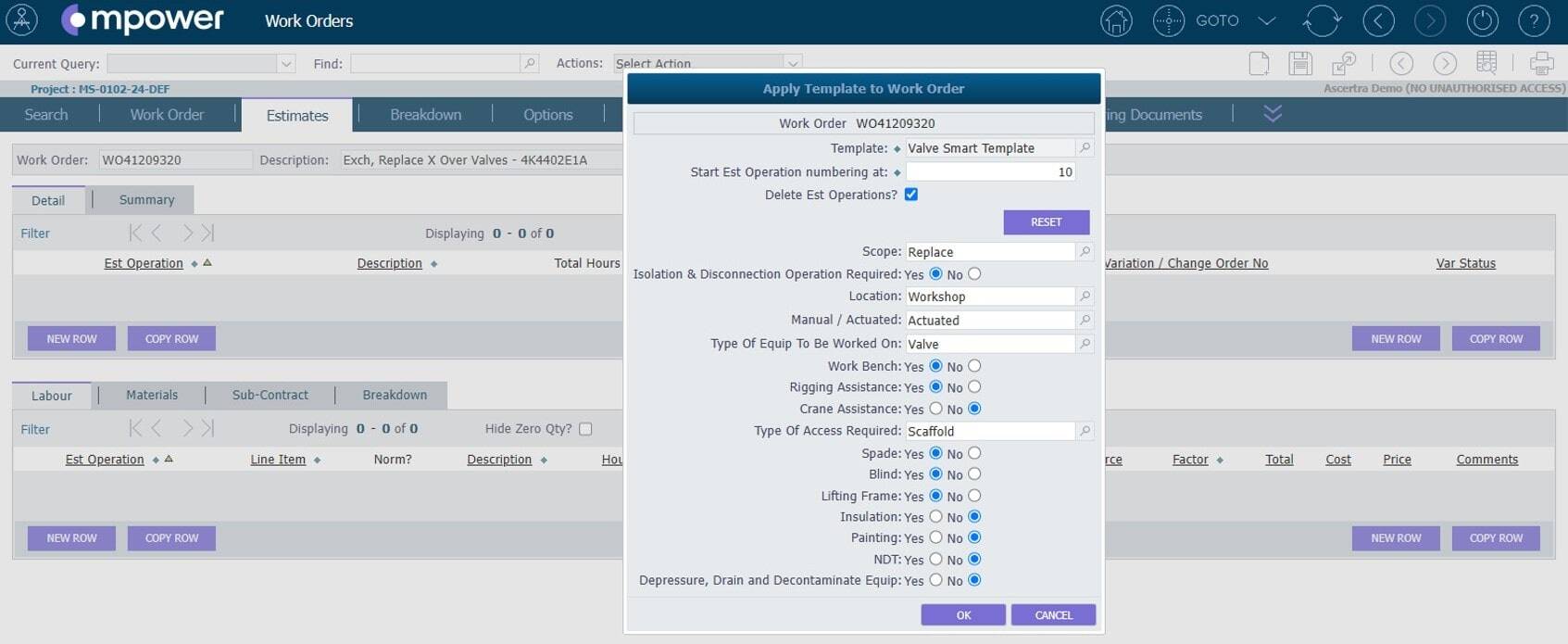The width and height of the screenshot is (1568, 644).
Task: Open the Current Query dropdown
Action: pos(286,64)
